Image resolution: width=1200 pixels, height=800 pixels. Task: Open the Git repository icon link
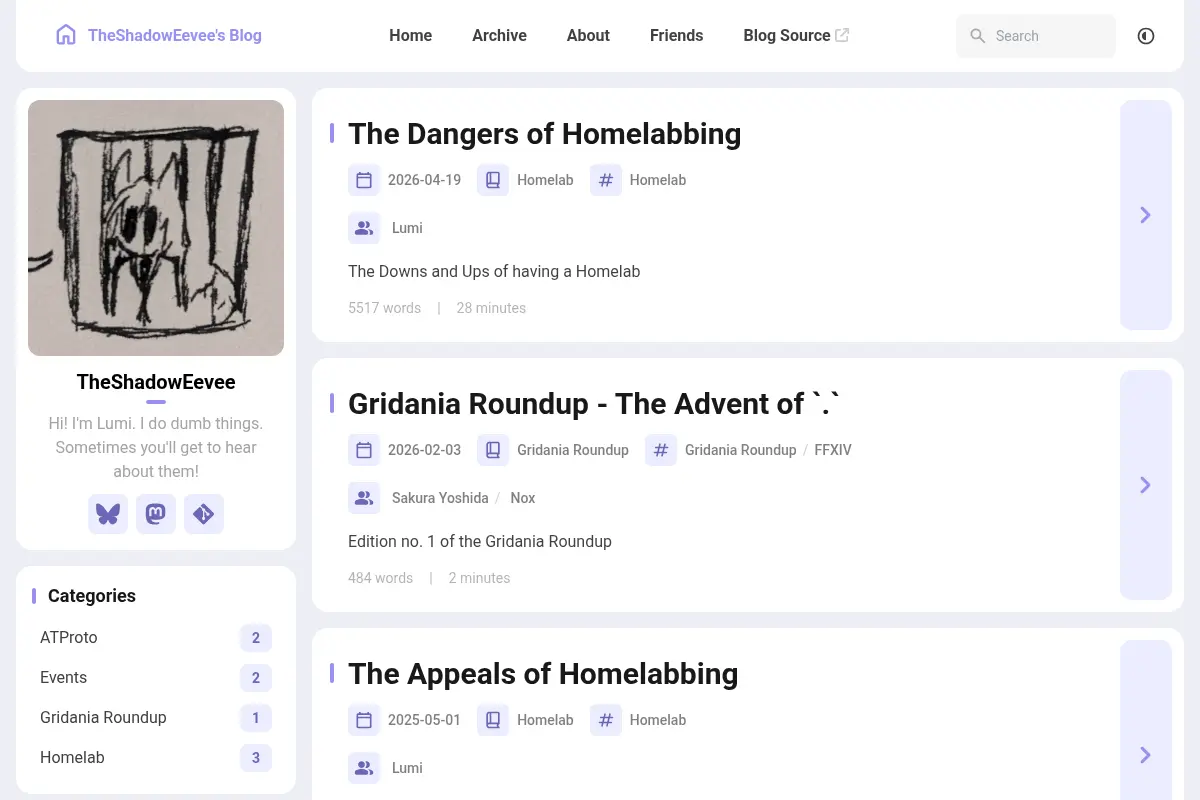point(204,514)
